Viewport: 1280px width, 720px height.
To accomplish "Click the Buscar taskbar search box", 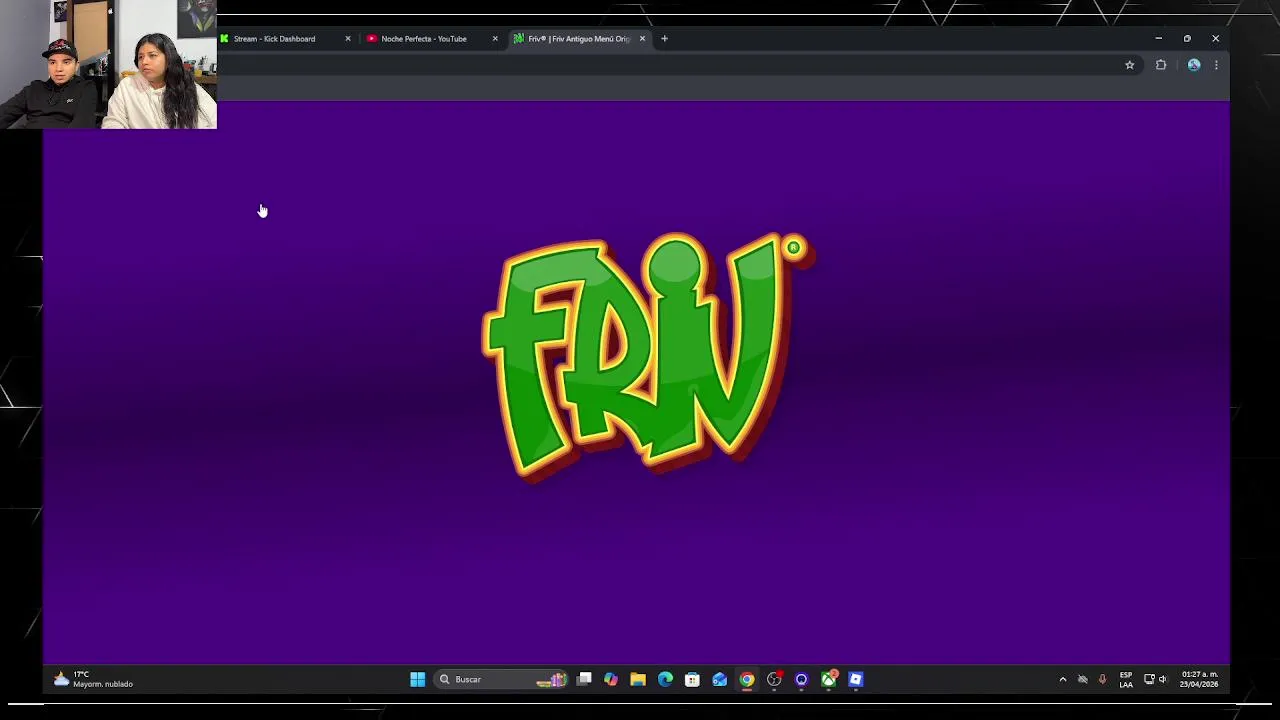I will pyautogui.click(x=503, y=680).
